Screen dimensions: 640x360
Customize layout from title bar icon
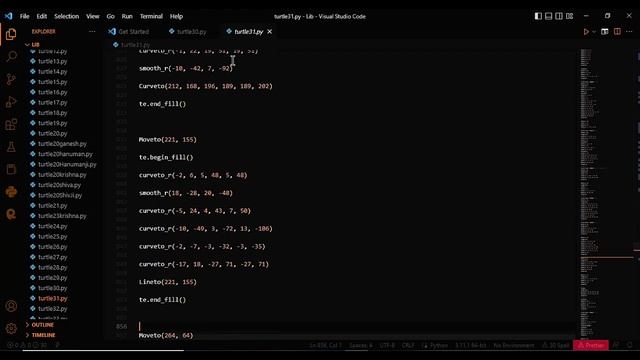(x=569, y=16)
